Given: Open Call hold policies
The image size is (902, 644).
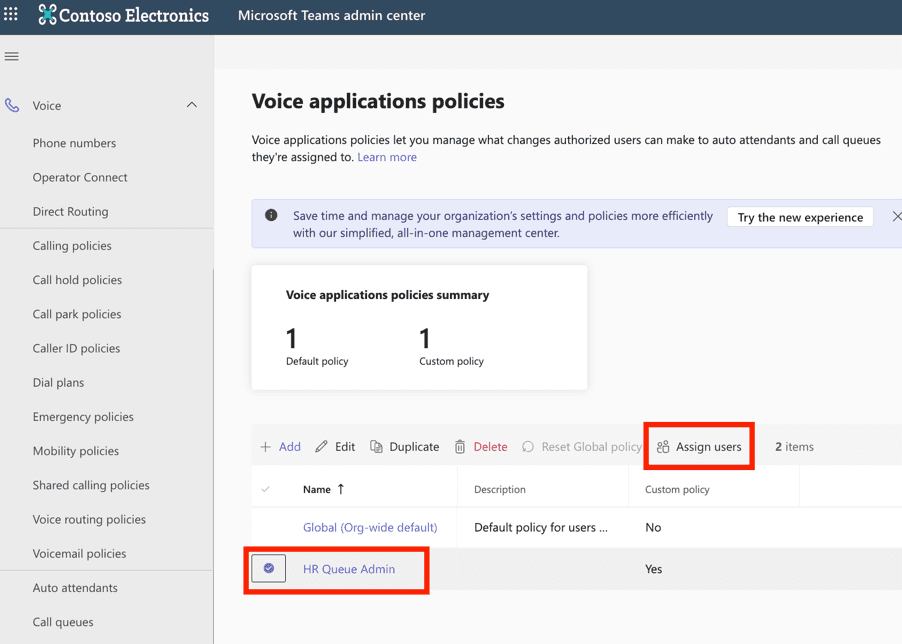Looking at the screenshot, I should click(77, 280).
